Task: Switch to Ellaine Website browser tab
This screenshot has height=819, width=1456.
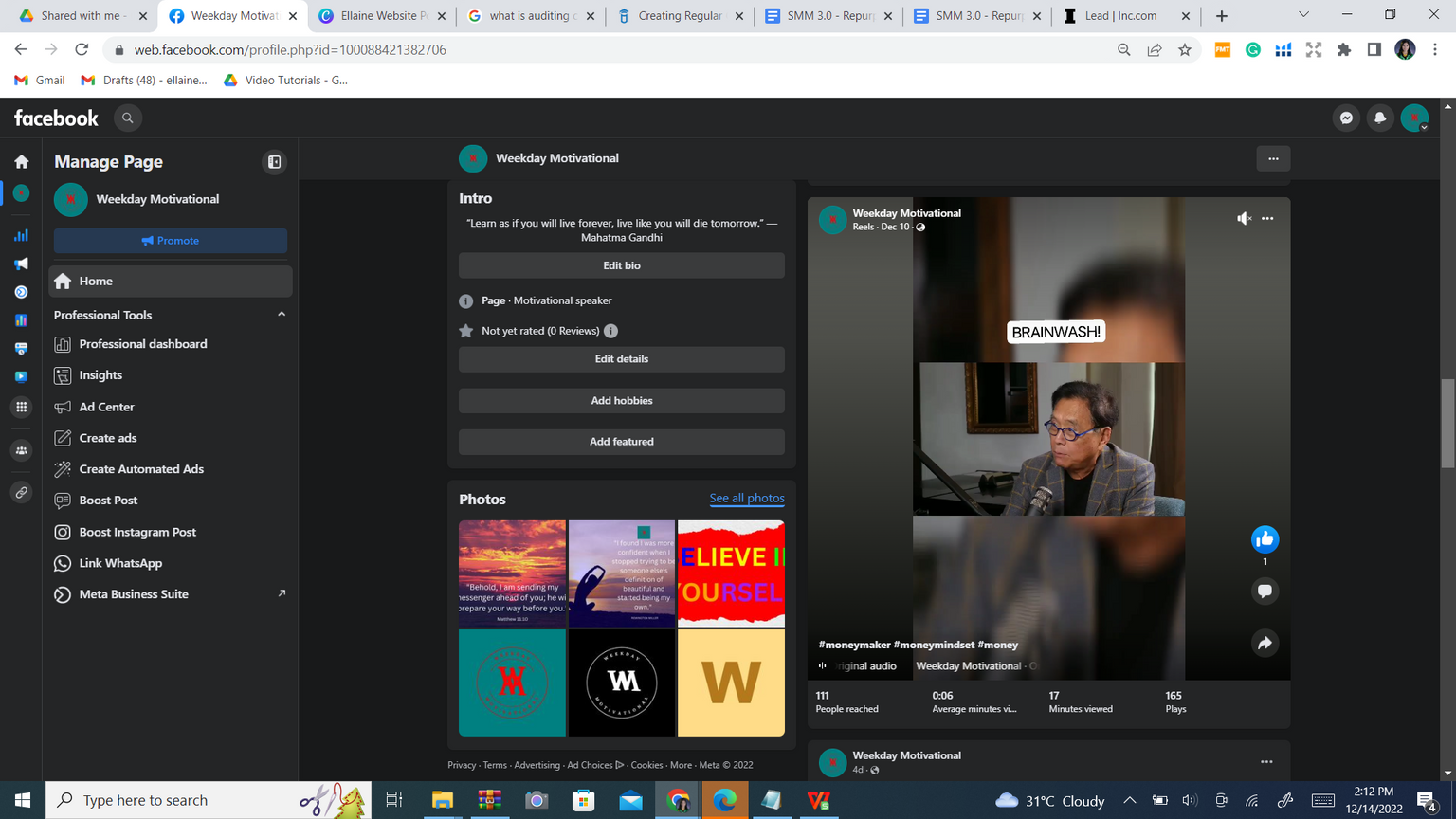Action: click(x=381, y=16)
